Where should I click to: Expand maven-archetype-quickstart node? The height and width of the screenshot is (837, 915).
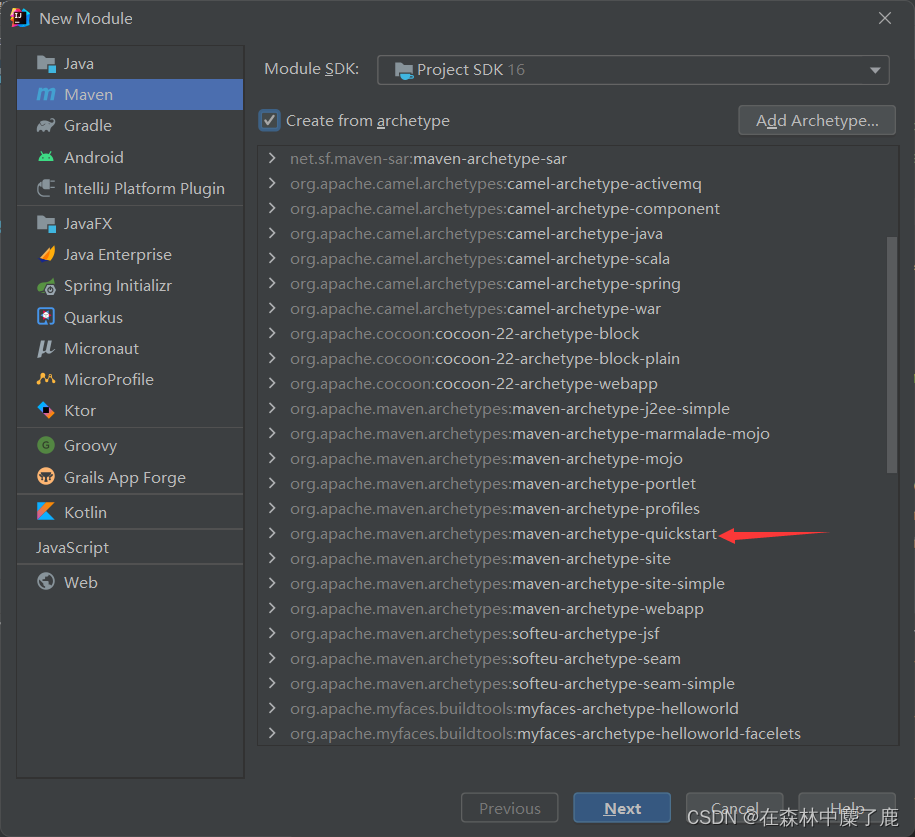[x=272, y=533]
